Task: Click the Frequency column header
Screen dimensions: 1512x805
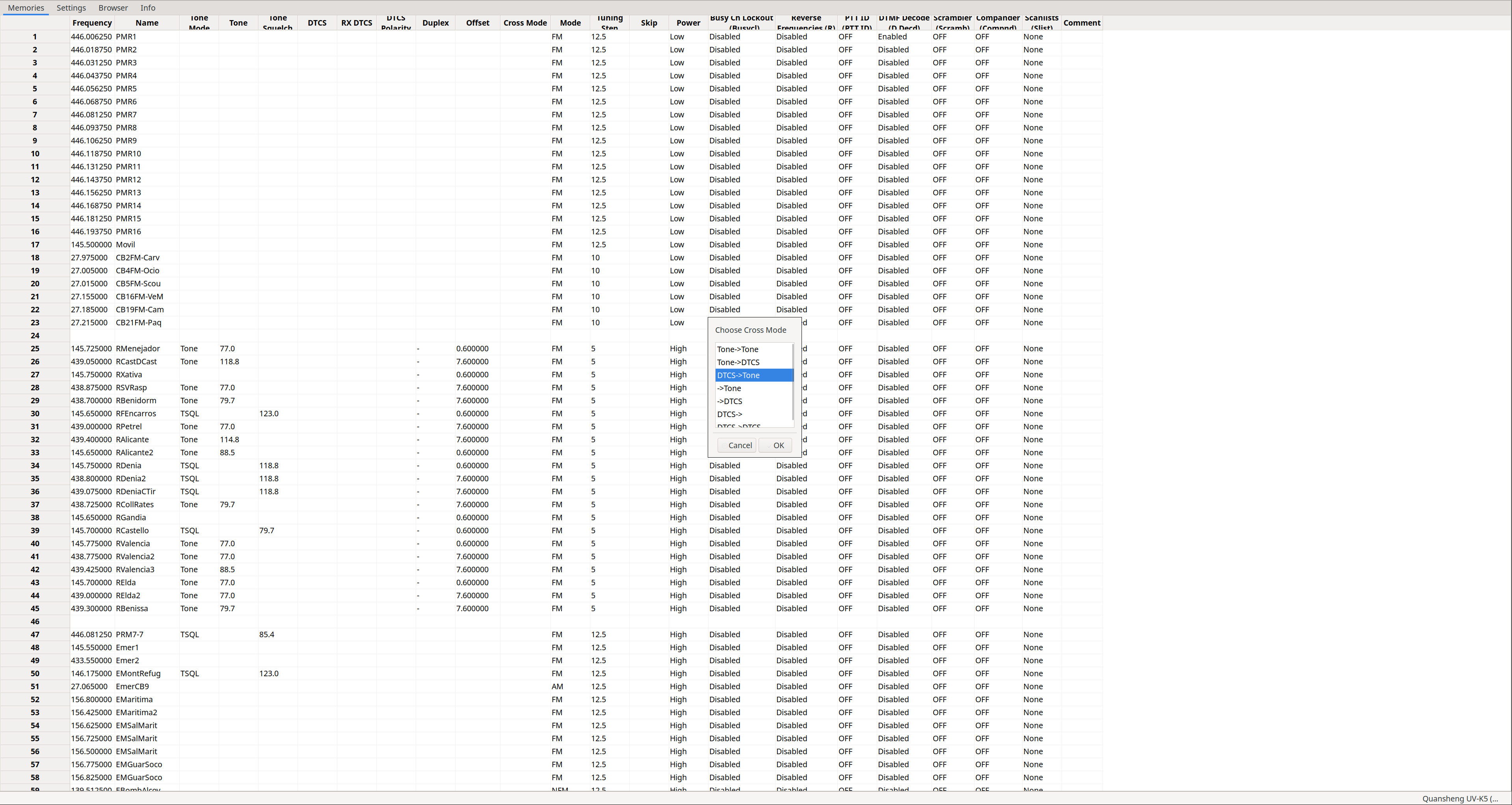Action: [91, 23]
